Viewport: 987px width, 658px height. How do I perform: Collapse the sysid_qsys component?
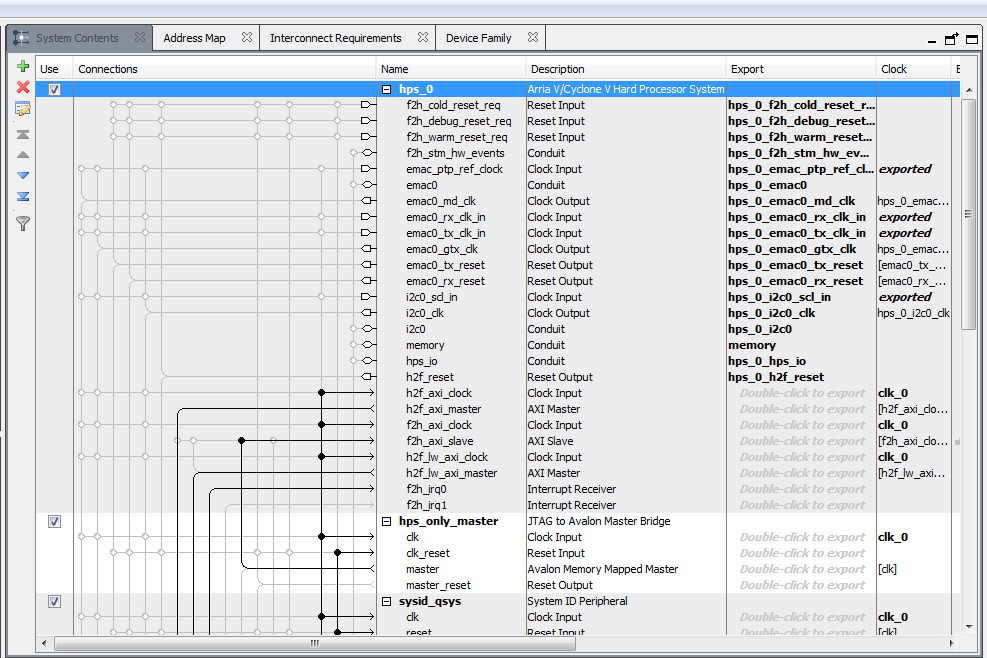pyautogui.click(x=387, y=601)
